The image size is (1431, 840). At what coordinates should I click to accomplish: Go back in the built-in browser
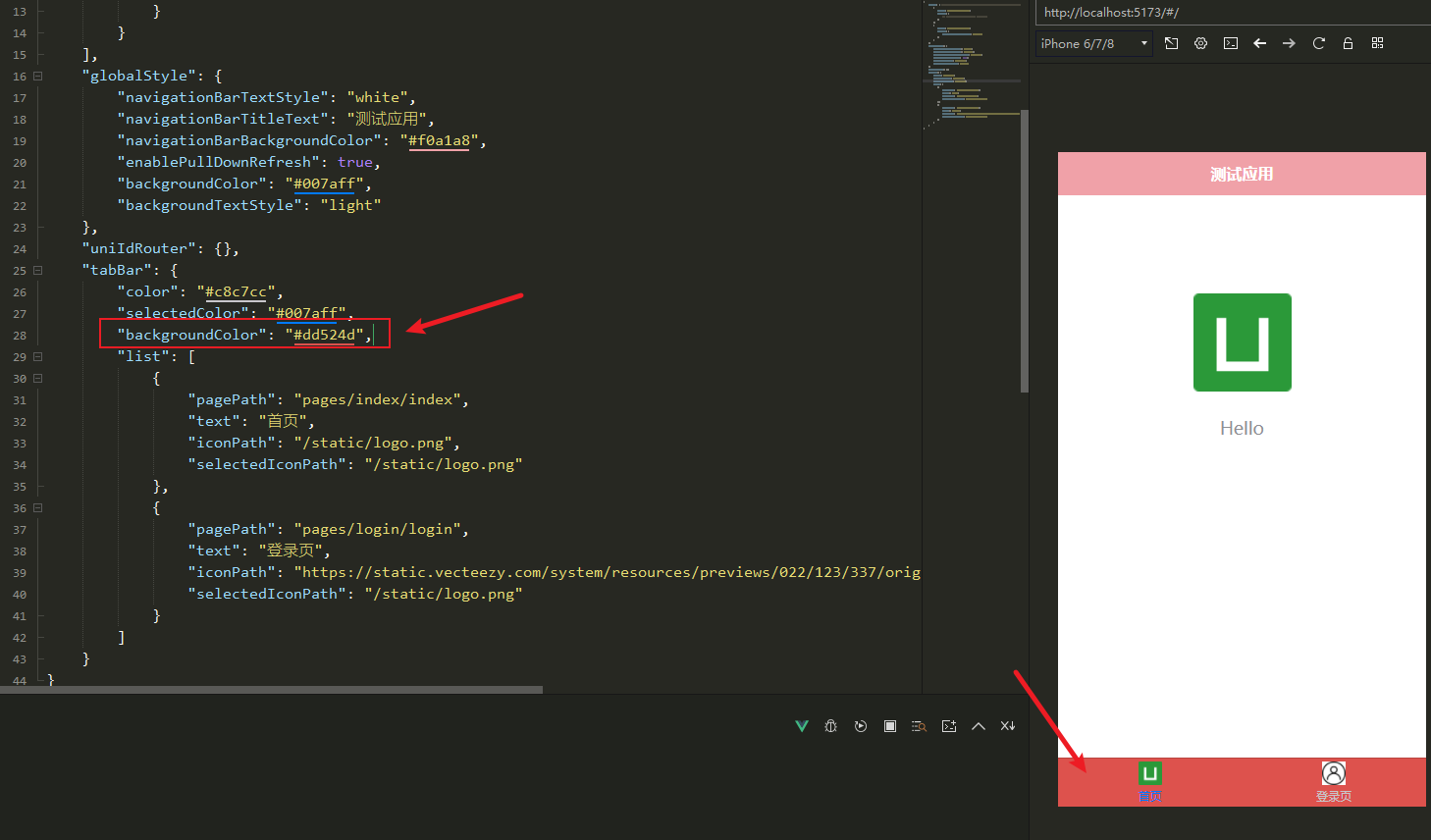(1260, 43)
